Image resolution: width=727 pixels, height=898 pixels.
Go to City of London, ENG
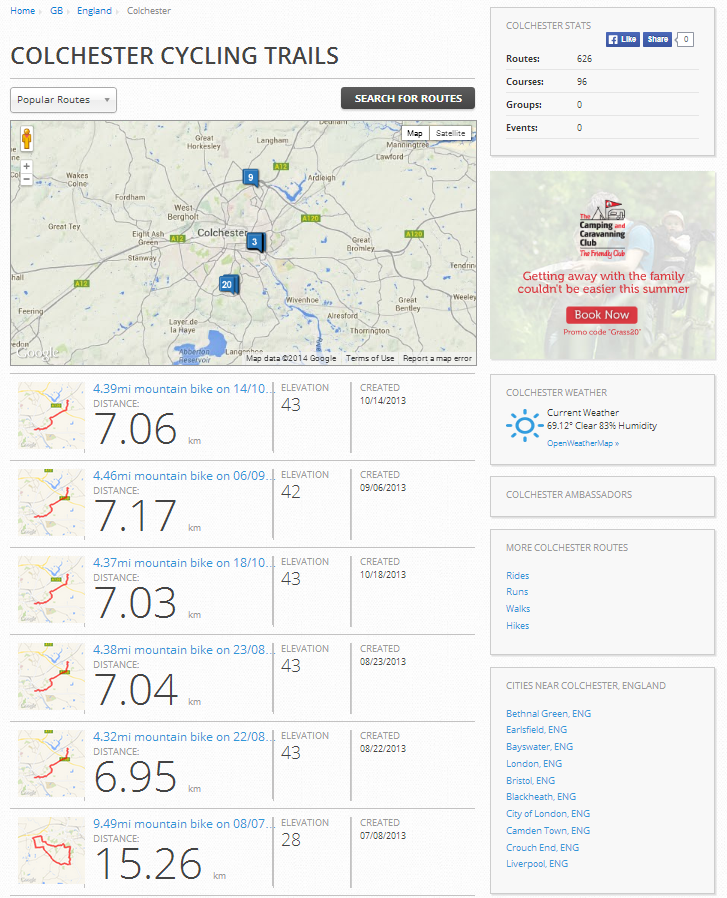click(x=548, y=814)
